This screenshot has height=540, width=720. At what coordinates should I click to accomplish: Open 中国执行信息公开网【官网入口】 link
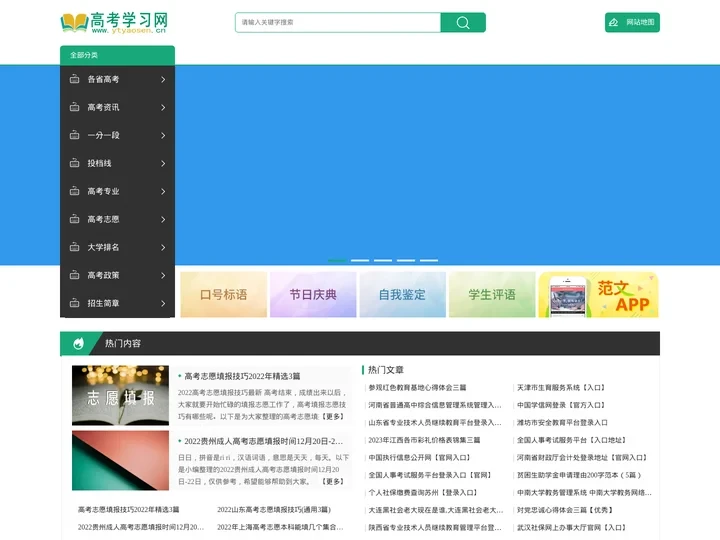click(420, 457)
